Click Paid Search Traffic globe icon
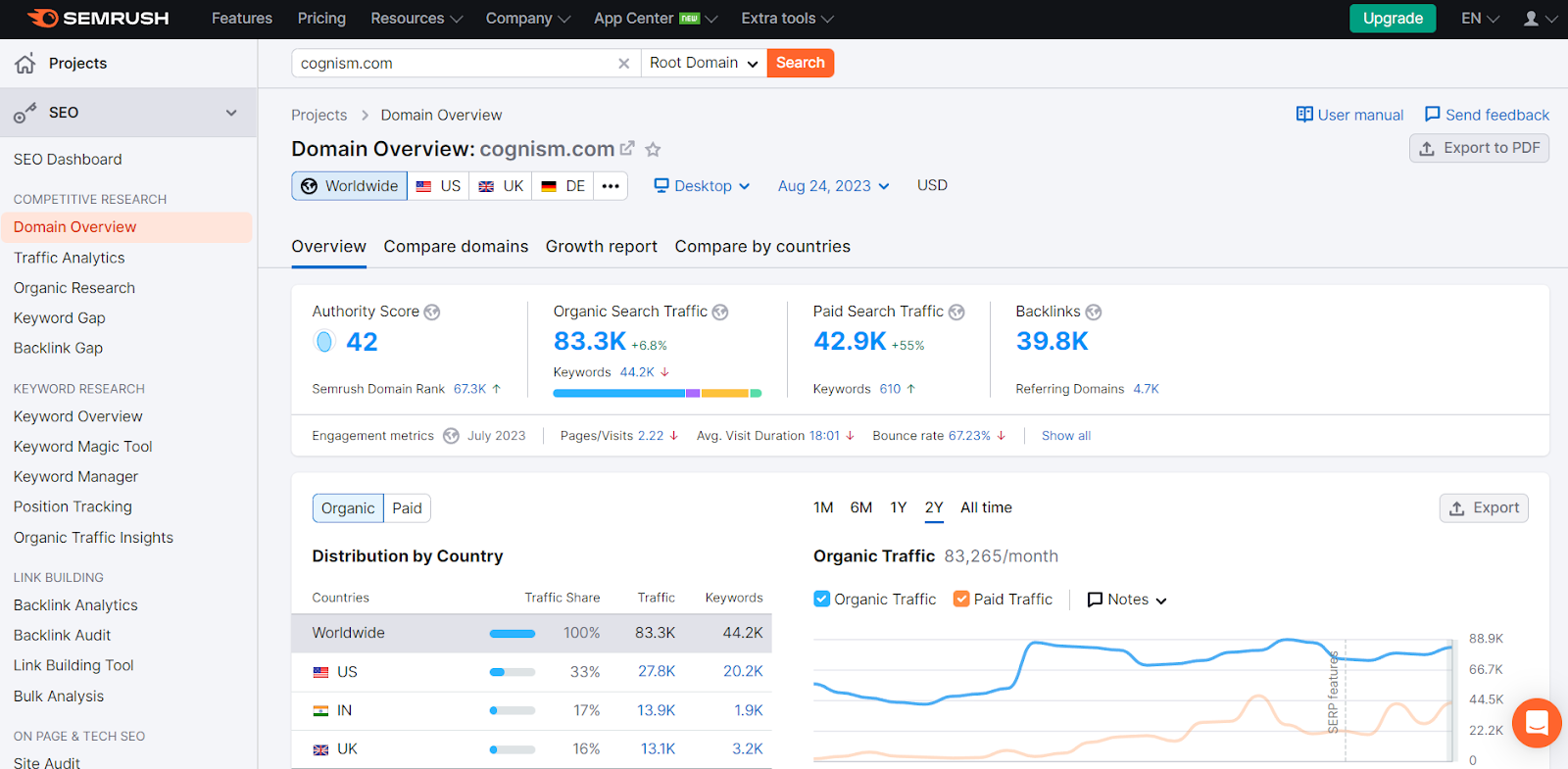Screen dimensions: 1568x769 pyautogui.click(x=956, y=312)
